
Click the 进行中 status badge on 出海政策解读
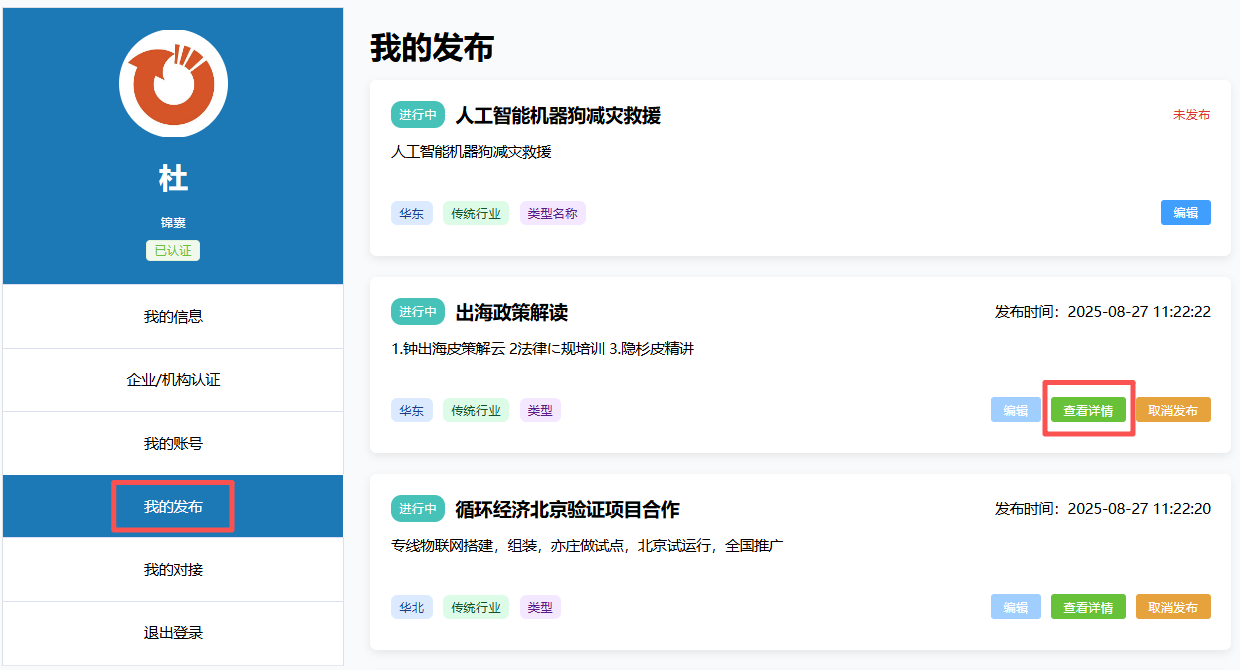point(418,312)
